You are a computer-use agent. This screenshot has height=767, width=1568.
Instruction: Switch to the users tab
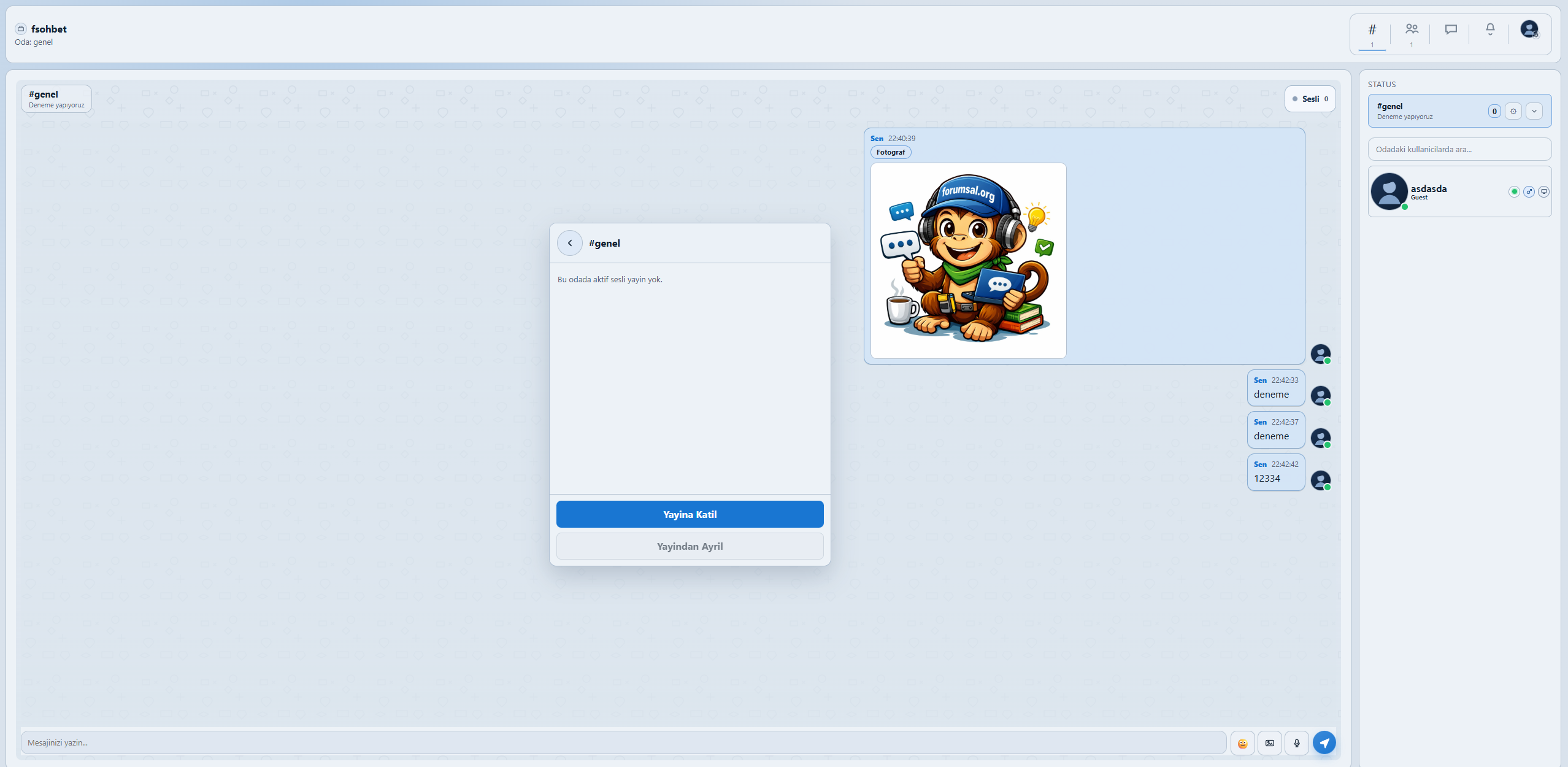tap(1412, 31)
